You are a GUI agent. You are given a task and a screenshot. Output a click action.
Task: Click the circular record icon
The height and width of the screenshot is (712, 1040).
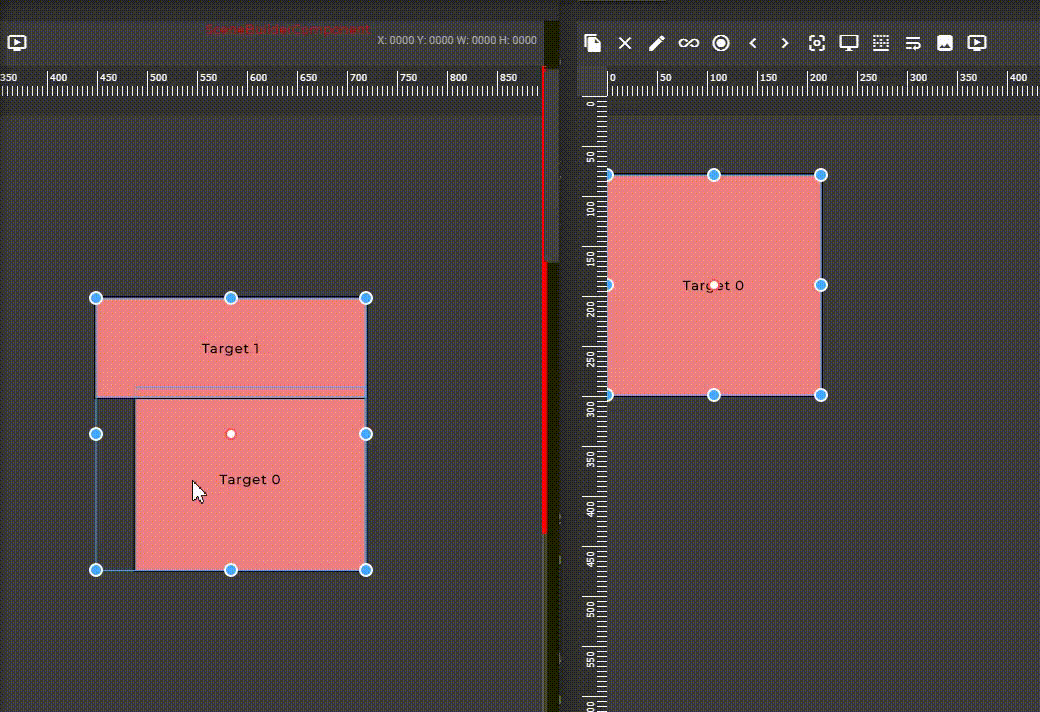(x=721, y=43)
